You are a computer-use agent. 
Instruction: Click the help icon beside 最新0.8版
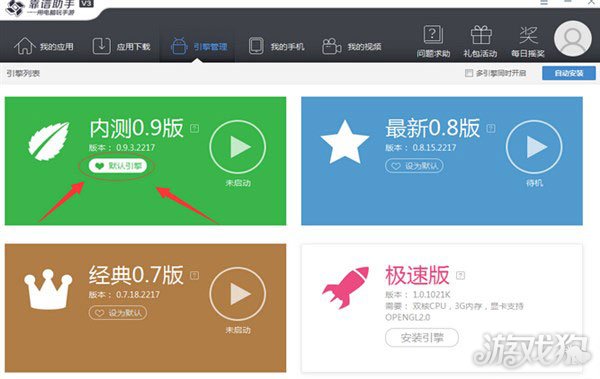tap(491, 128)
